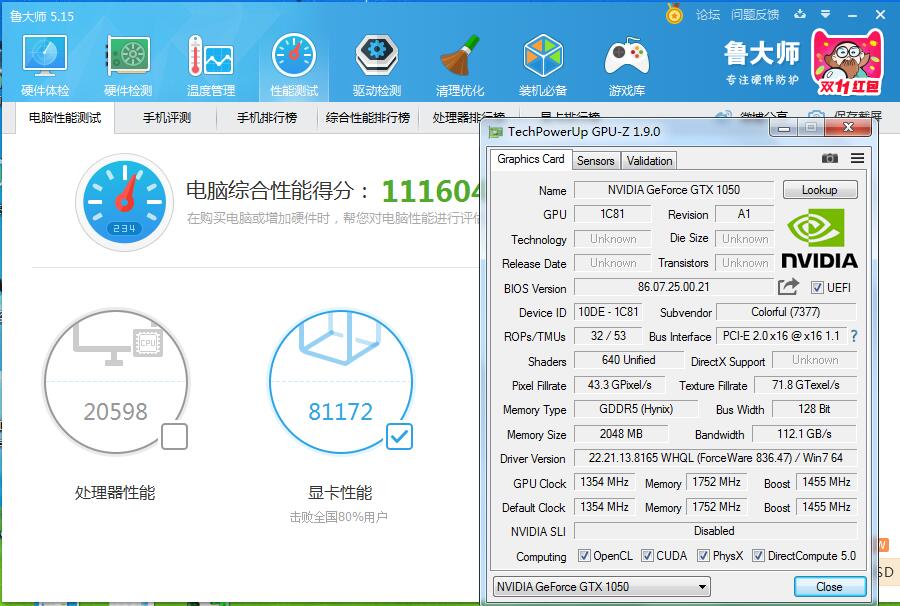
Task: Click the GPU Name field NVIDIA GeForce GTX 1050
Action: point(674,190)
